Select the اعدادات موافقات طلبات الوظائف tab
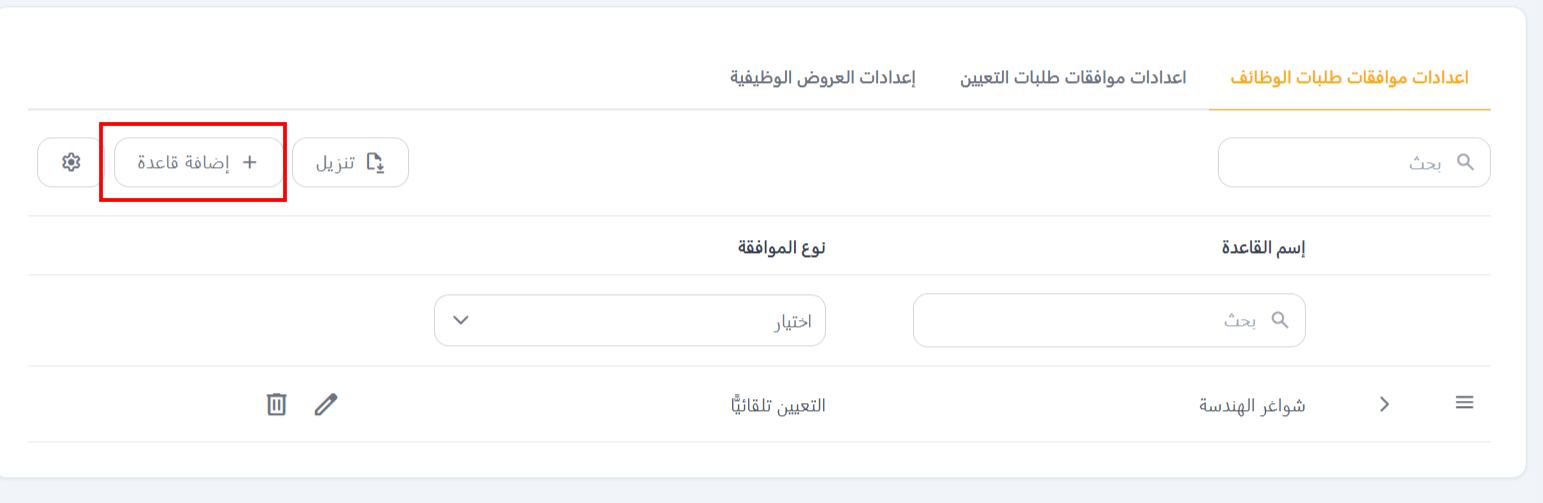The width and height of the screenshot is (1543, 503). 1349,78
